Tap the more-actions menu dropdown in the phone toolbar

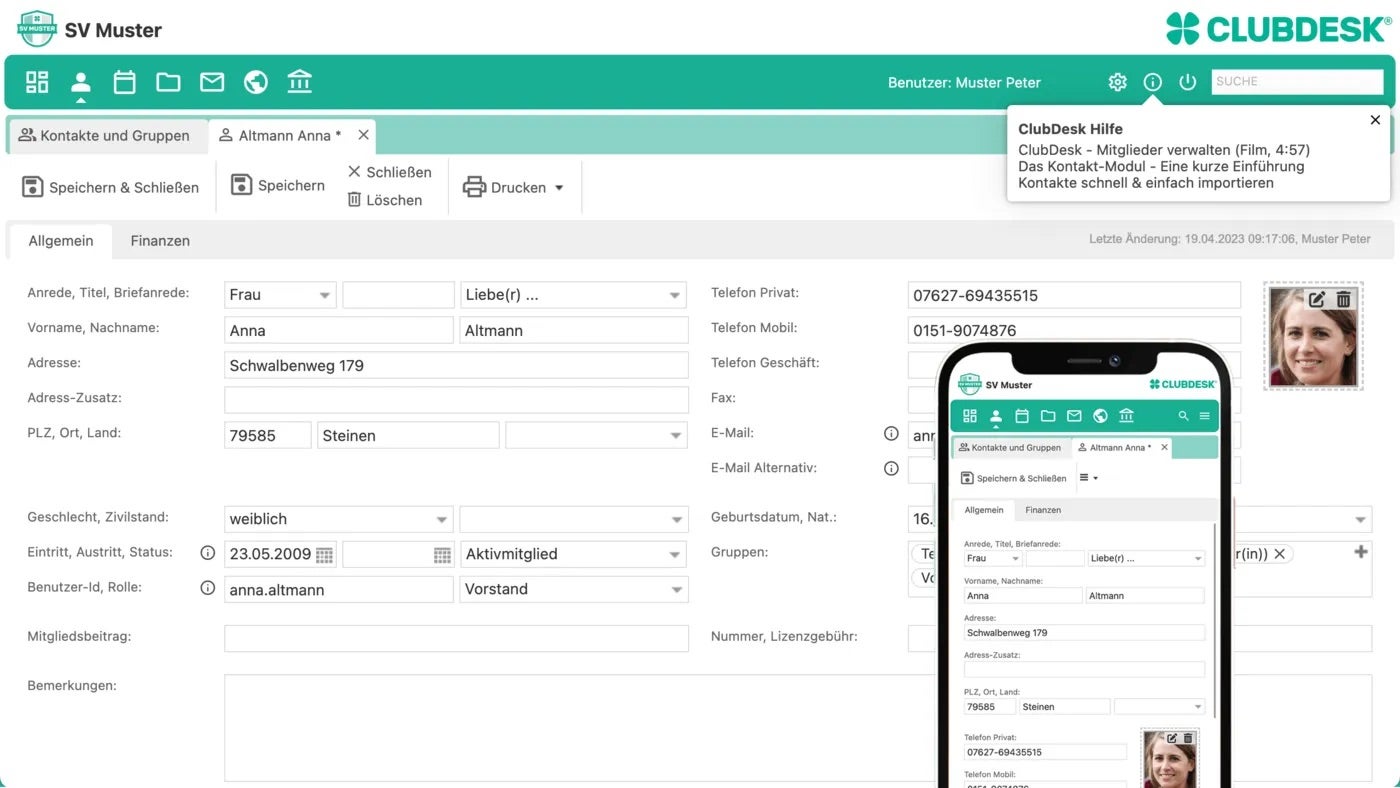click(x=1089, y=478)
